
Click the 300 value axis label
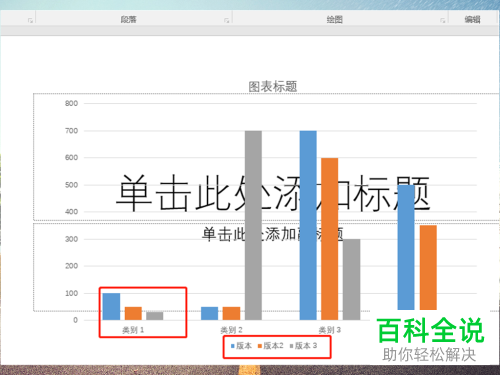[71, 239]
